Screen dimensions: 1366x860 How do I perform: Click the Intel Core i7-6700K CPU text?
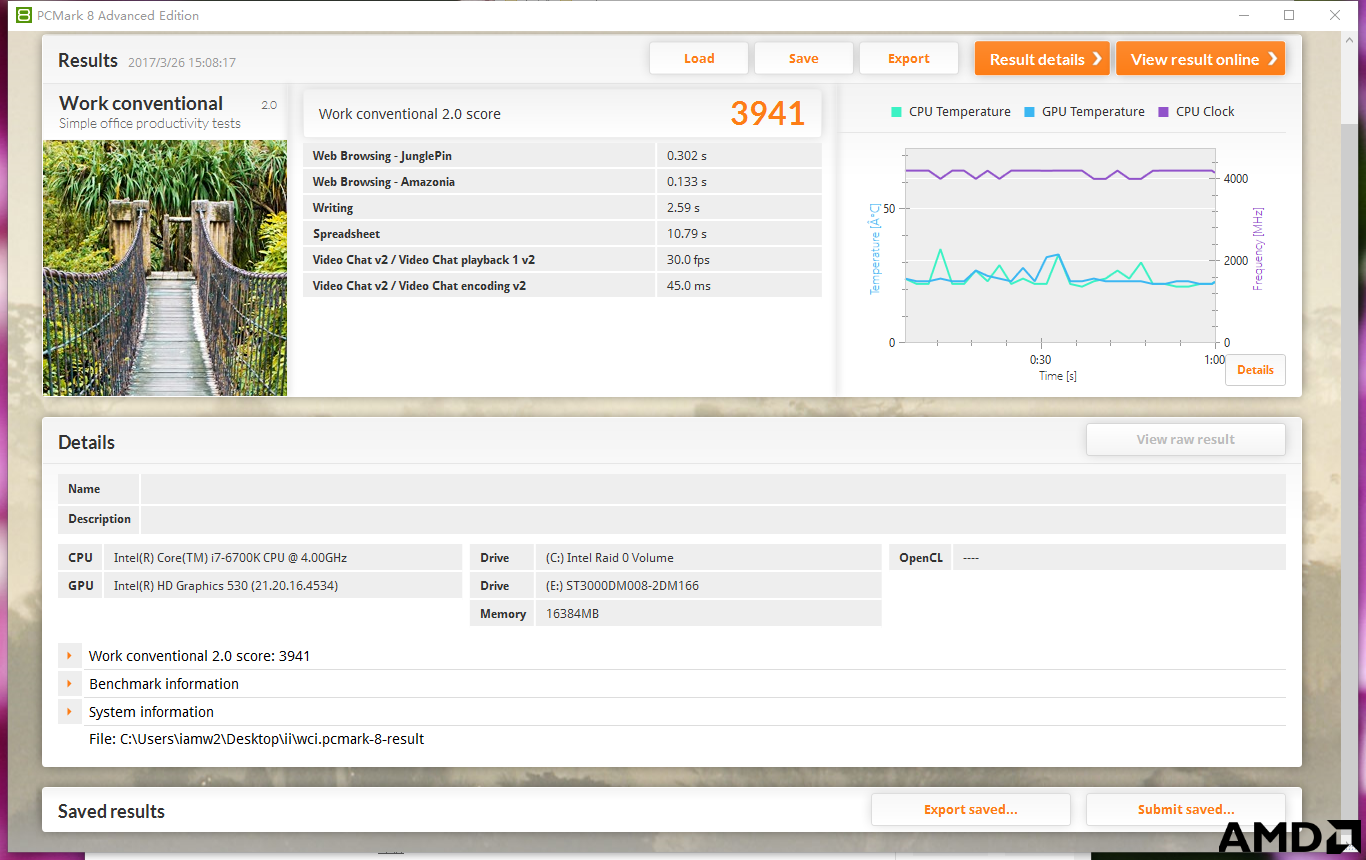pos(230,558)
